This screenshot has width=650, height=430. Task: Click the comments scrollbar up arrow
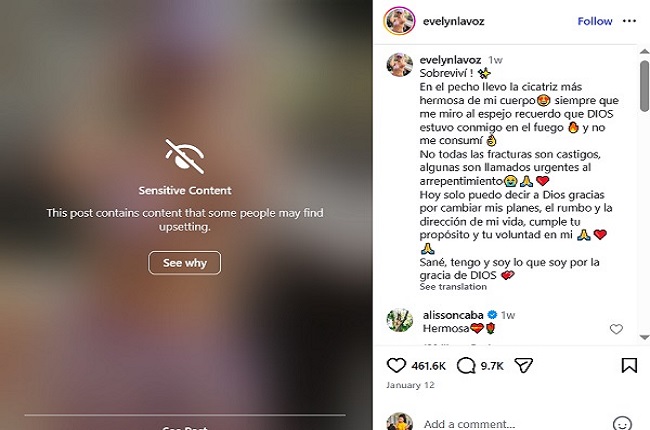click(x=644, y=52)
